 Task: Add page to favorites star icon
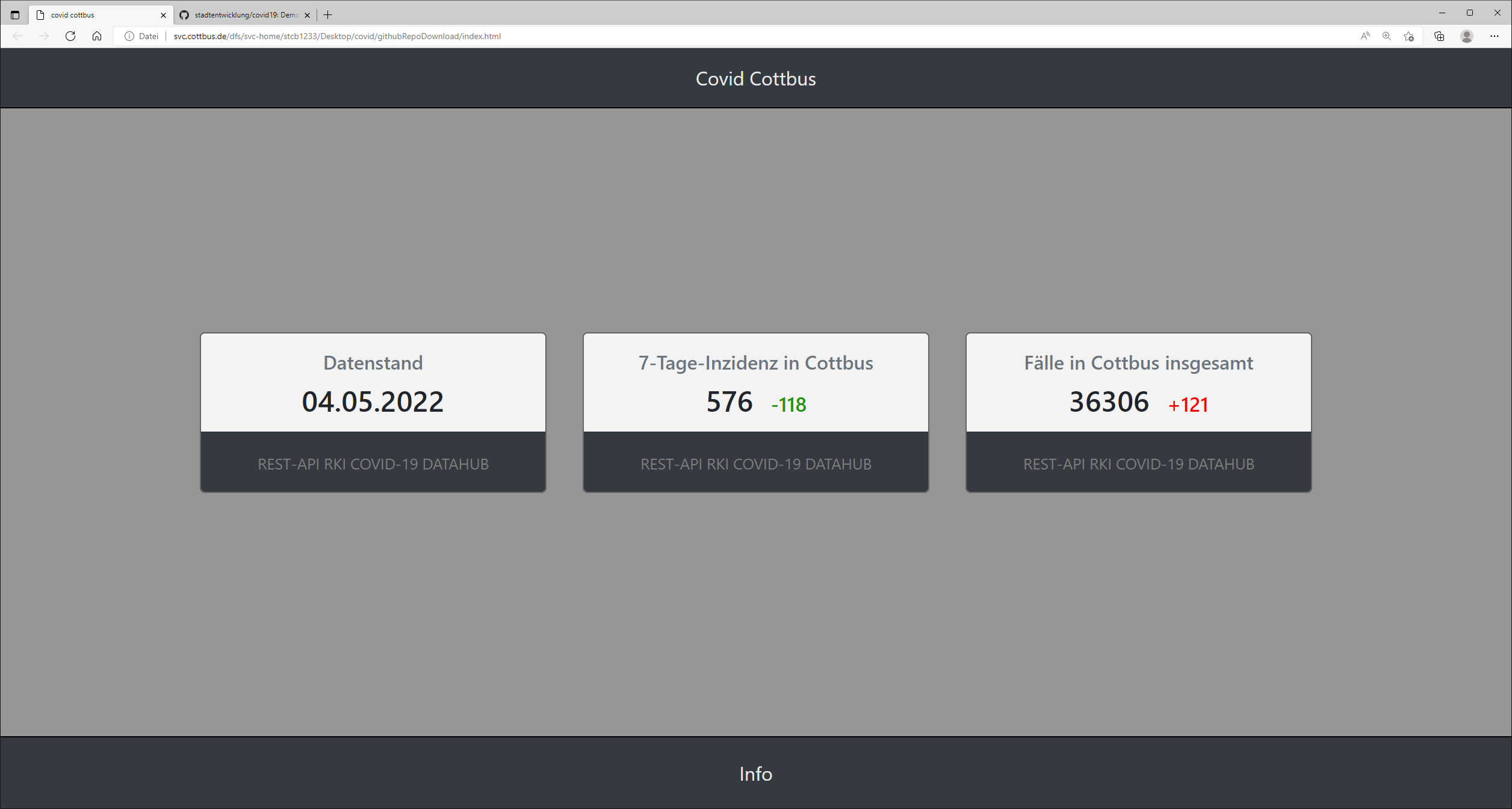(1408, 36)
